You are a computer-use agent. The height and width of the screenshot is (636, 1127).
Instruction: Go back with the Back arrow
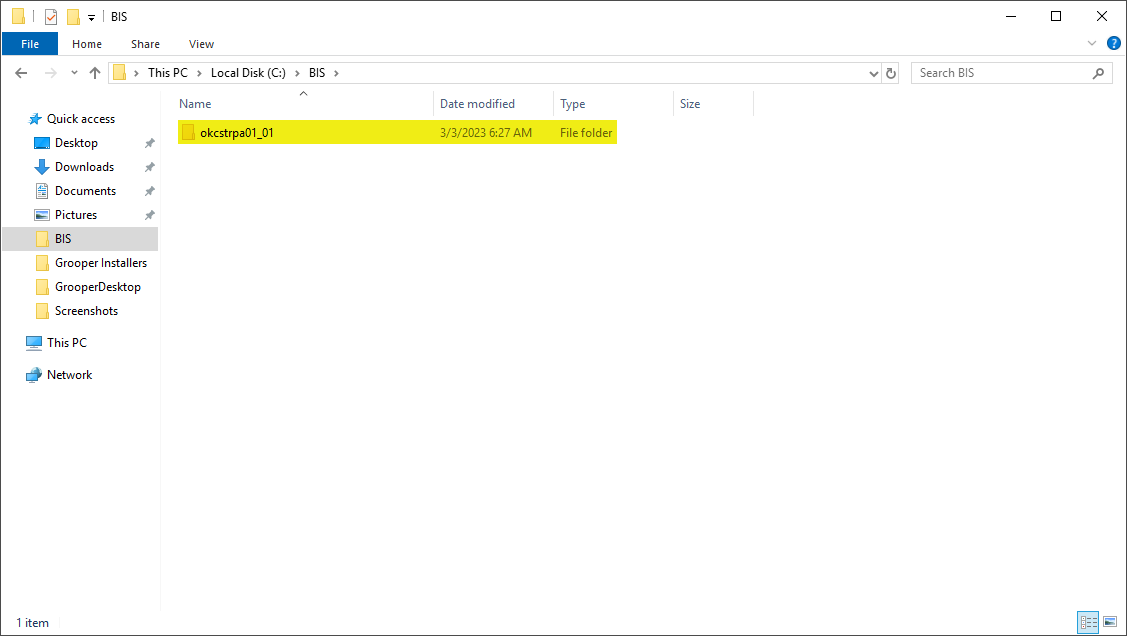(x=22, y=73)
